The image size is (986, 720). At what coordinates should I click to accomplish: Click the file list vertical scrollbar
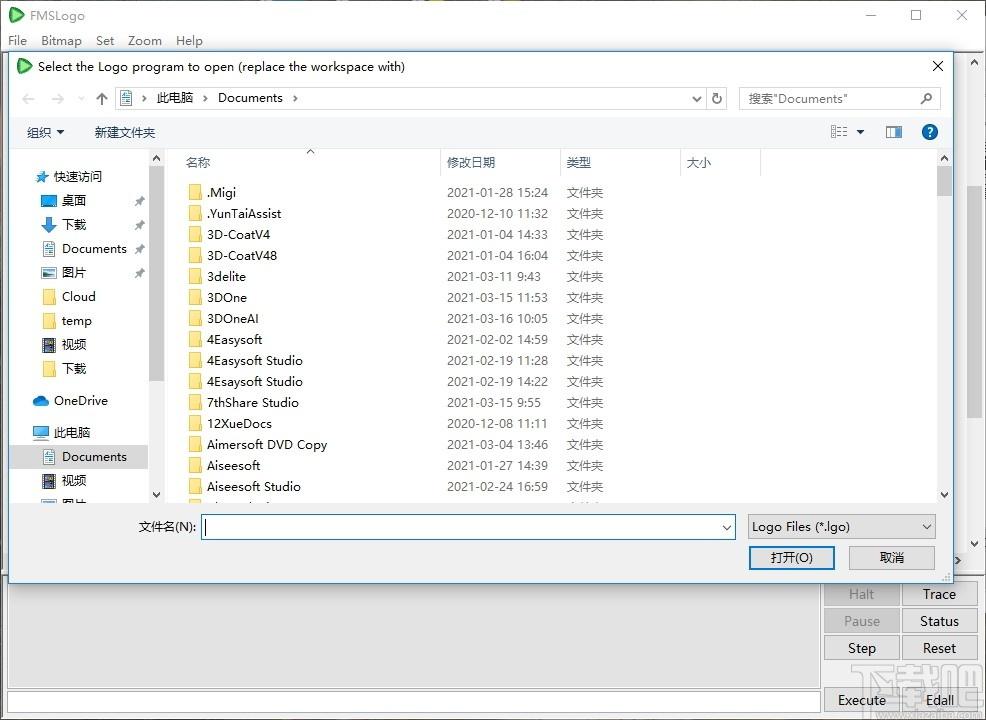tap(944, 330)
